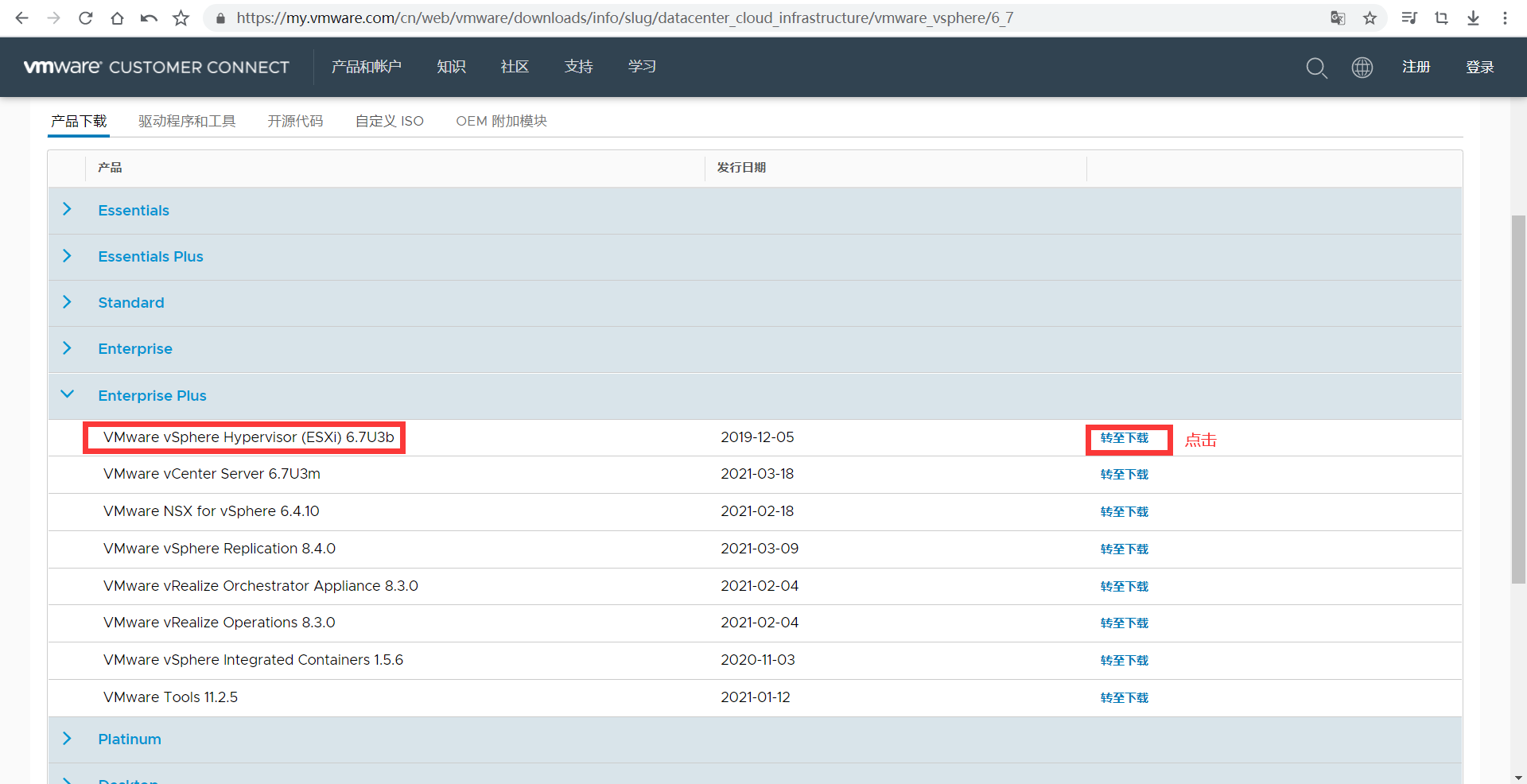Open the 社区 navigation menu
1527x784 pixels.
(515, 67)
